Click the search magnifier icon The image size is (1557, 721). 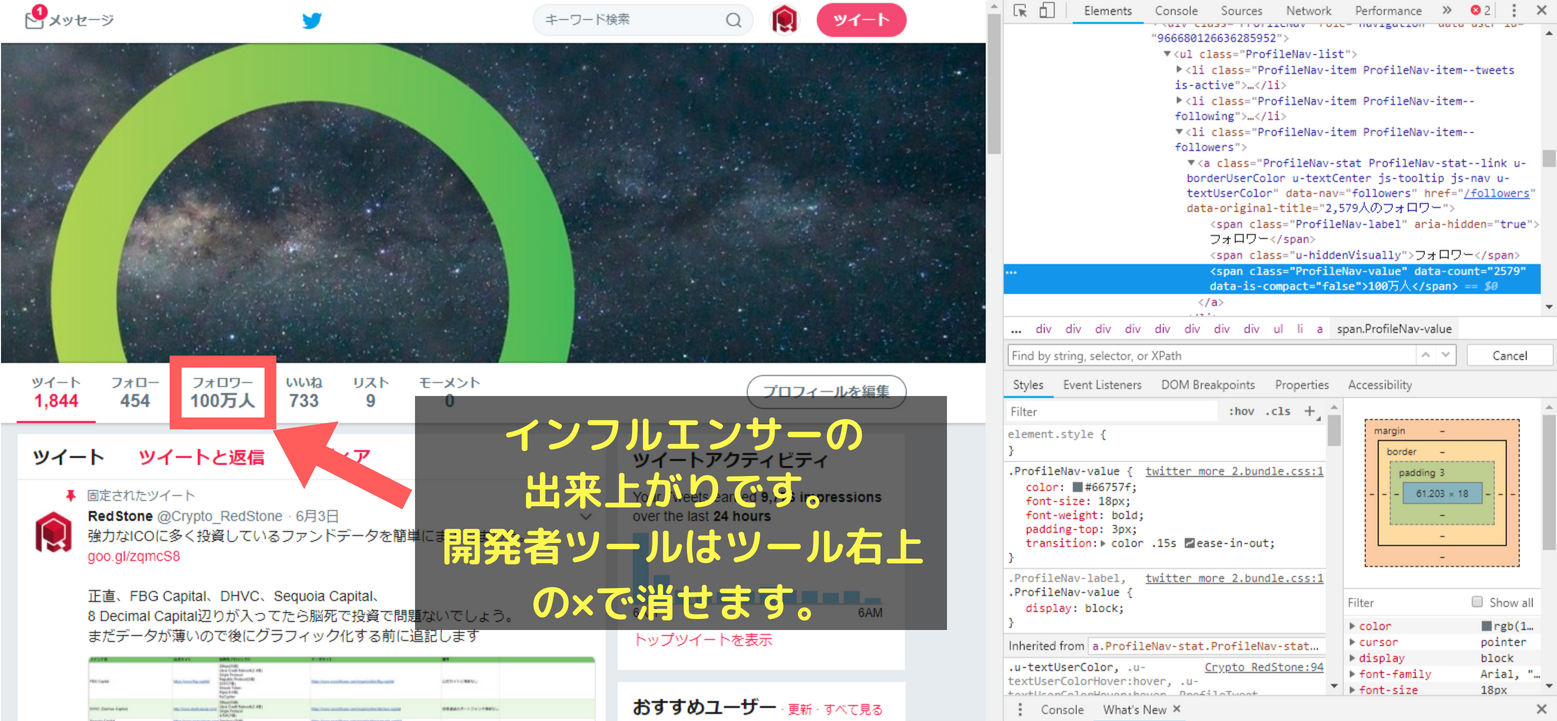(x=733, y=20)
